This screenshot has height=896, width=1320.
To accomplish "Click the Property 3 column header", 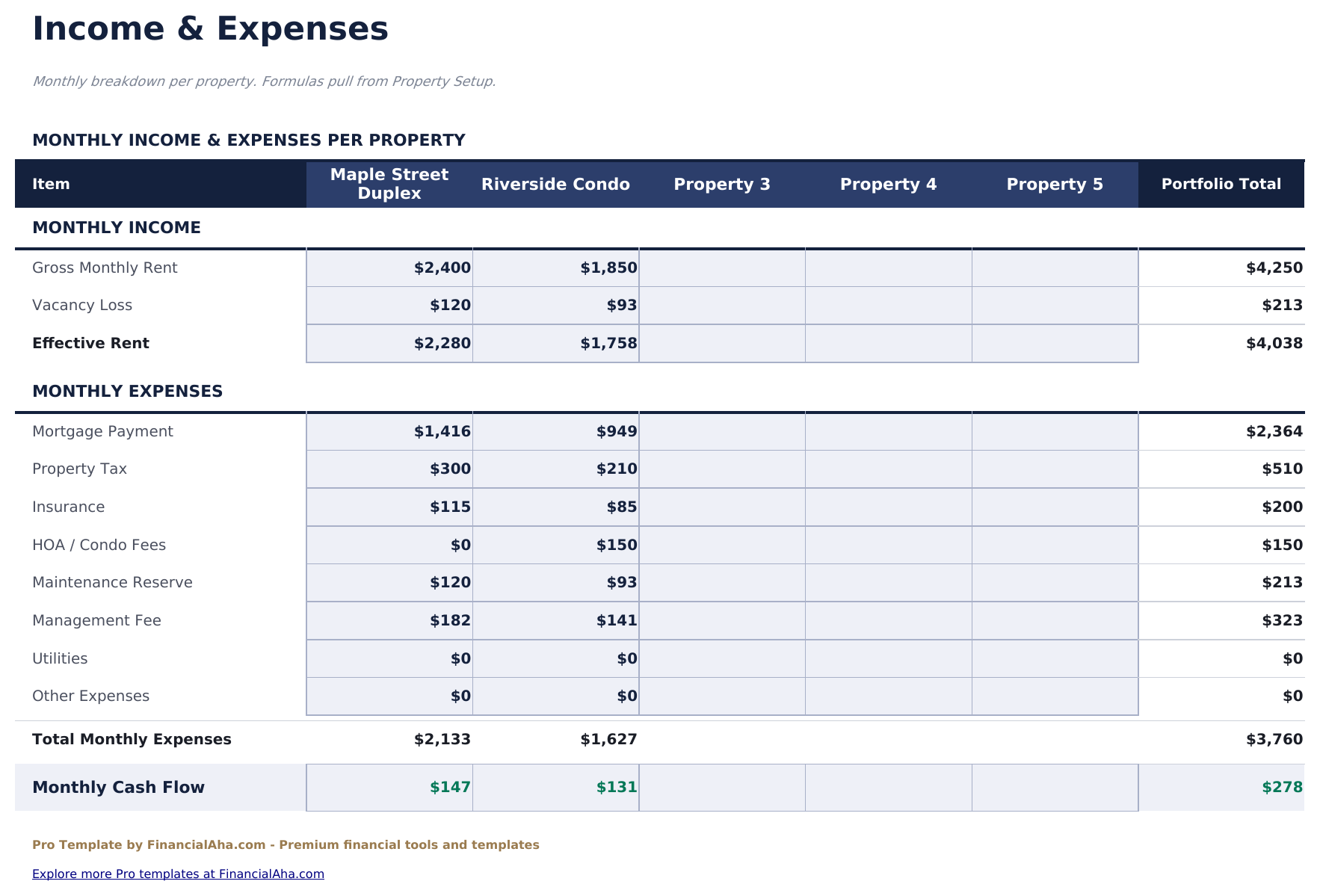I will (721, 184).
